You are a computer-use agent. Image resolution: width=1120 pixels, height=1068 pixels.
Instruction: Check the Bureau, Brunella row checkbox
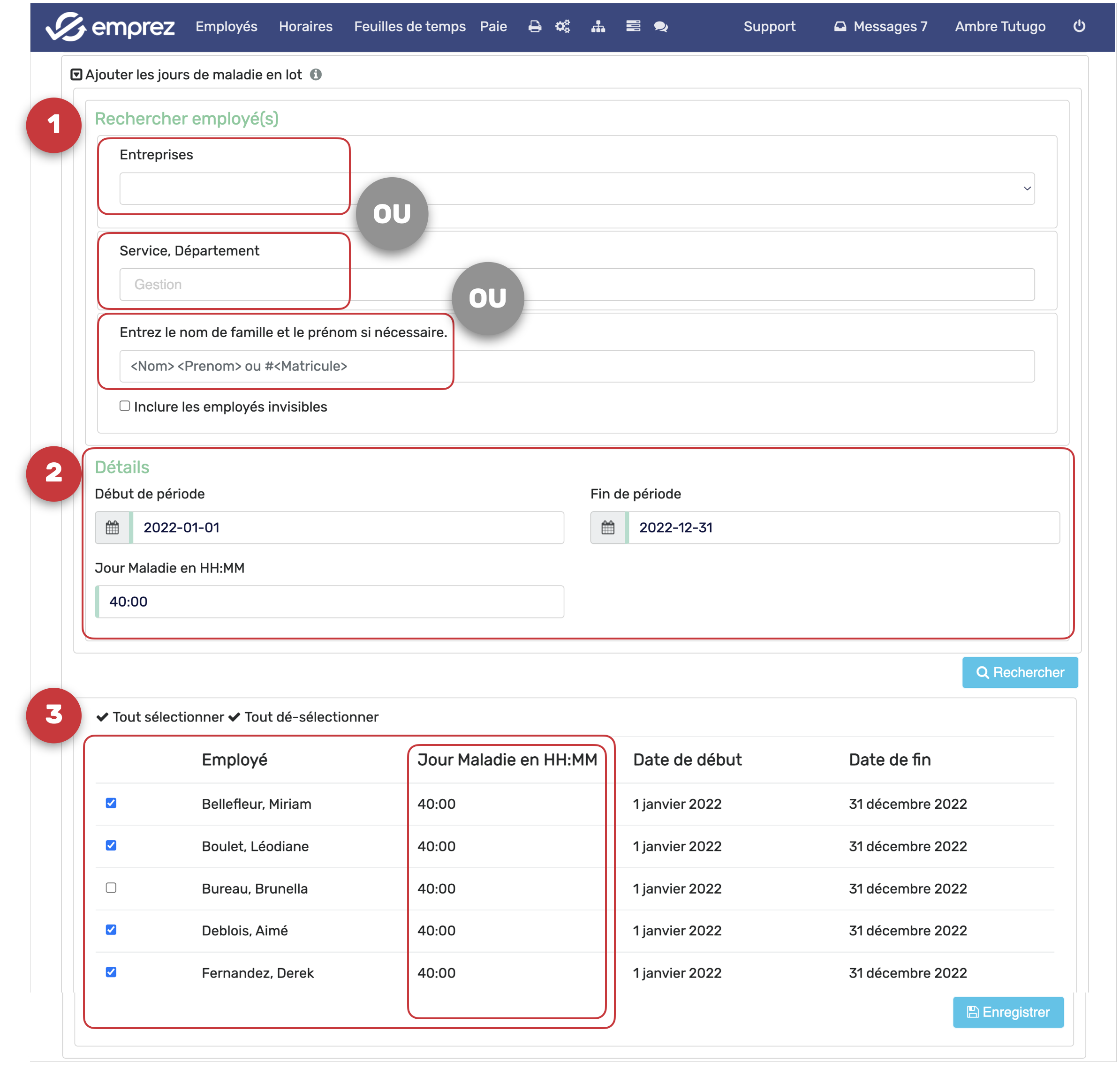tap(111, 887)
